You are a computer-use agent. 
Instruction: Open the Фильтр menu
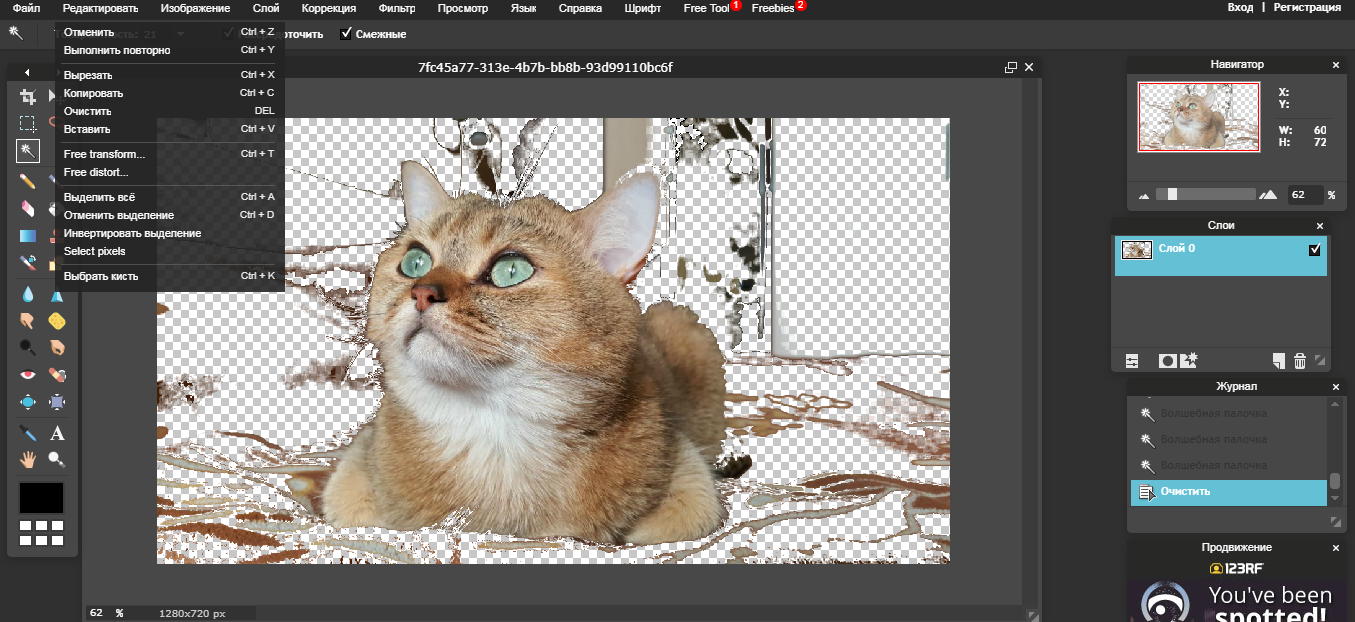[x=397, y=8]
